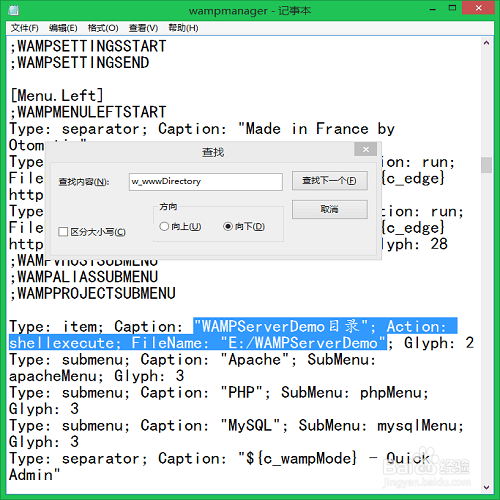Click the "PHP" caption text
The width and height of the screenshot is (500, 500).
(241, 392)
